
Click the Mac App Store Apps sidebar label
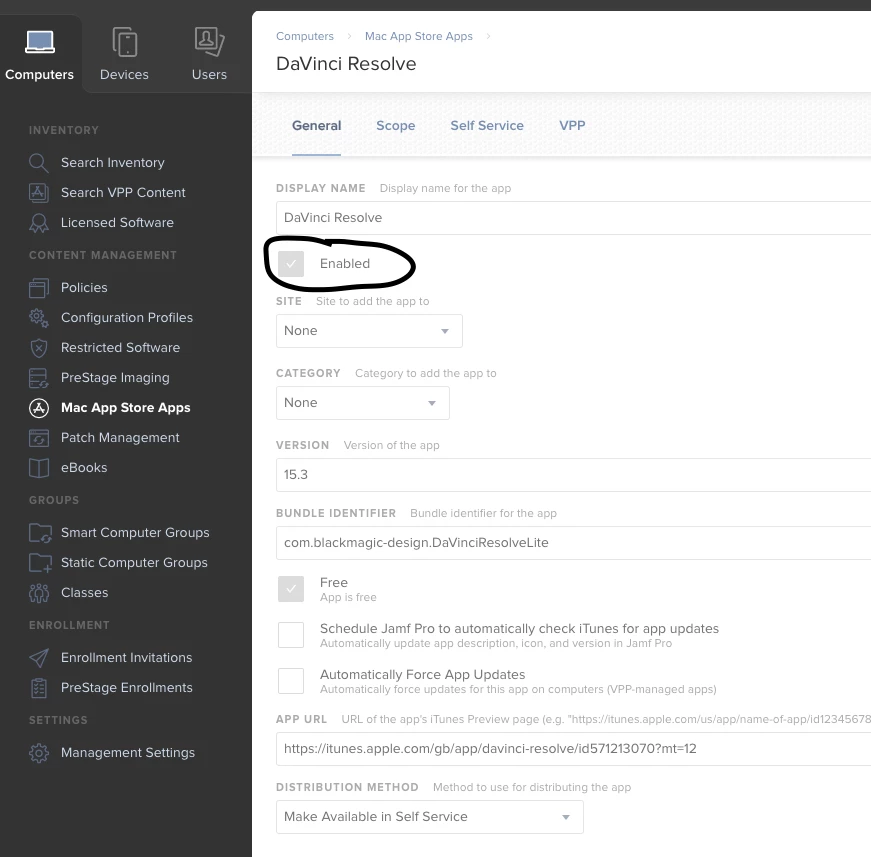pyautogui.click(x=126, y=408)
